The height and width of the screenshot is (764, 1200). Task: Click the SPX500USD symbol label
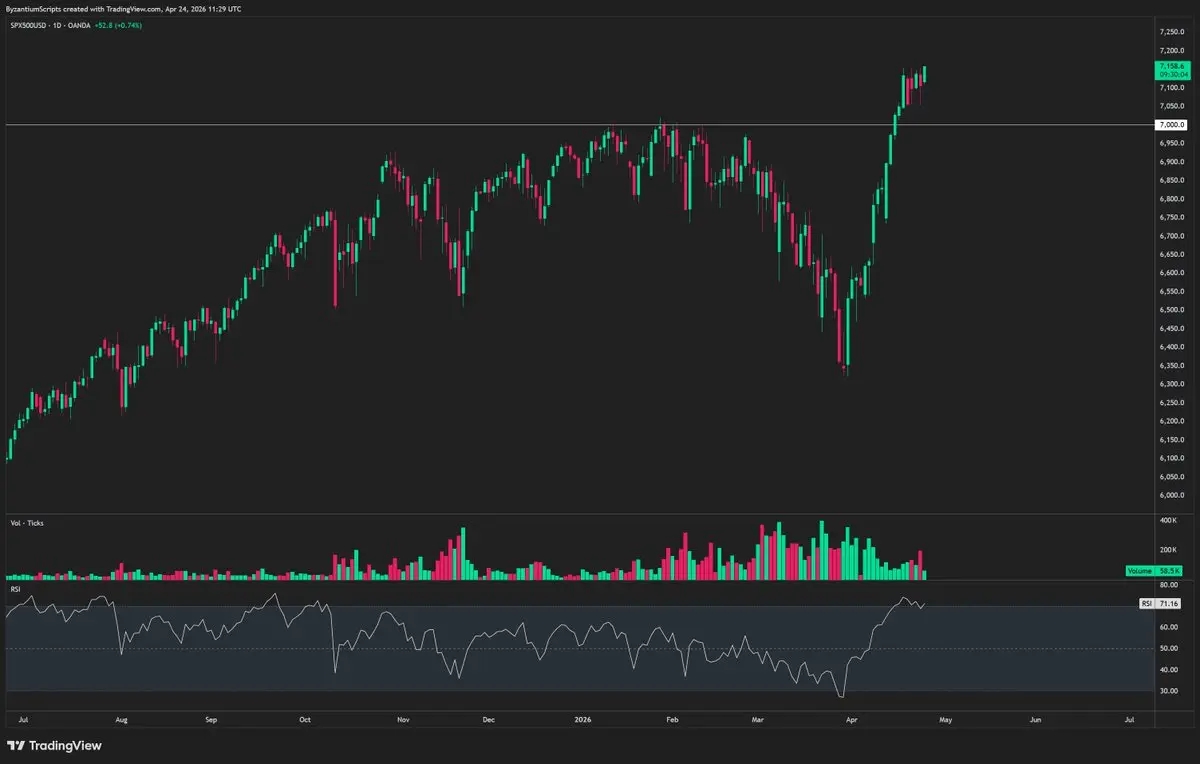(x=29, y=25)
